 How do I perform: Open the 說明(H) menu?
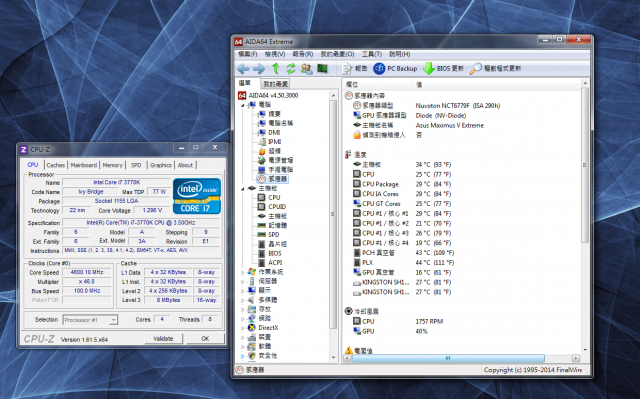(399, 54)
